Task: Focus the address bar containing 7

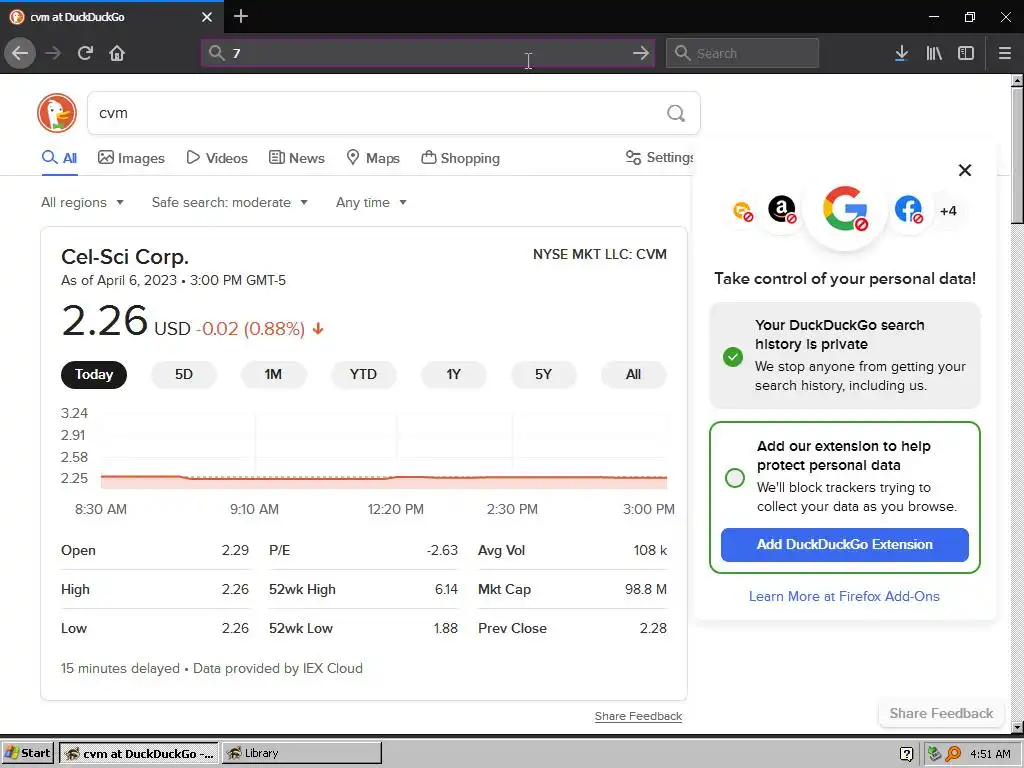Action: (428, 53)
